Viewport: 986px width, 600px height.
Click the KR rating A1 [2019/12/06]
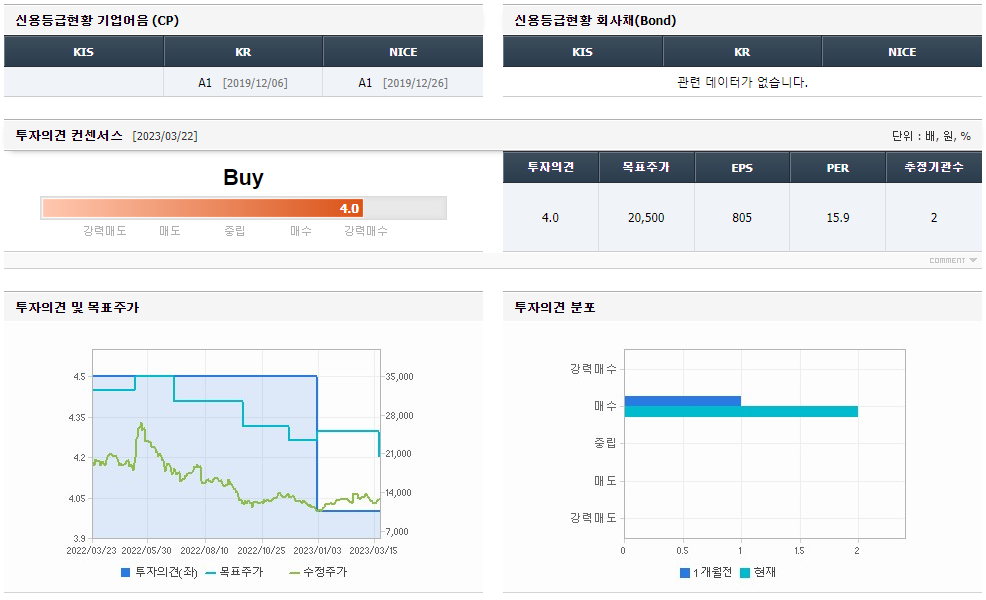click(243, 83)
